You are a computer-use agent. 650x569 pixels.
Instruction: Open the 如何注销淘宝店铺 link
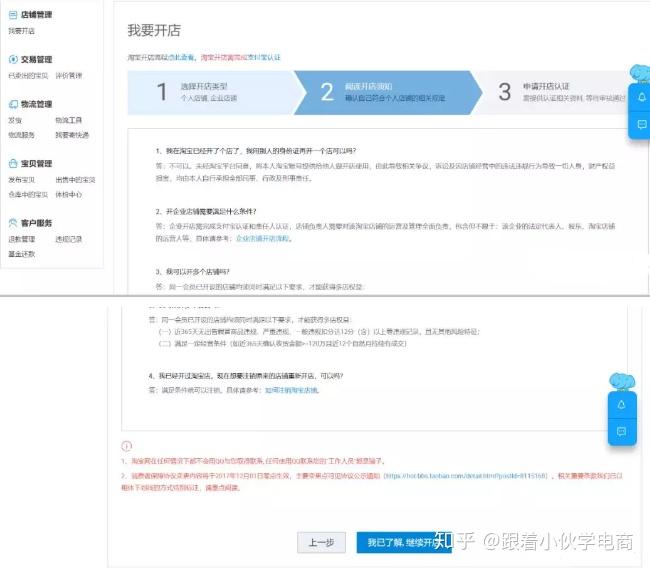click(291, 390)
